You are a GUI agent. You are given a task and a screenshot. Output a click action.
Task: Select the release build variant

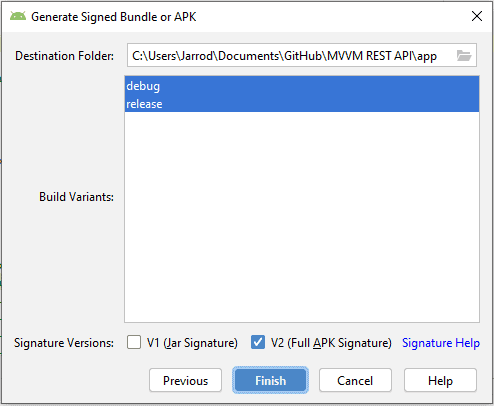coord(302,104)
